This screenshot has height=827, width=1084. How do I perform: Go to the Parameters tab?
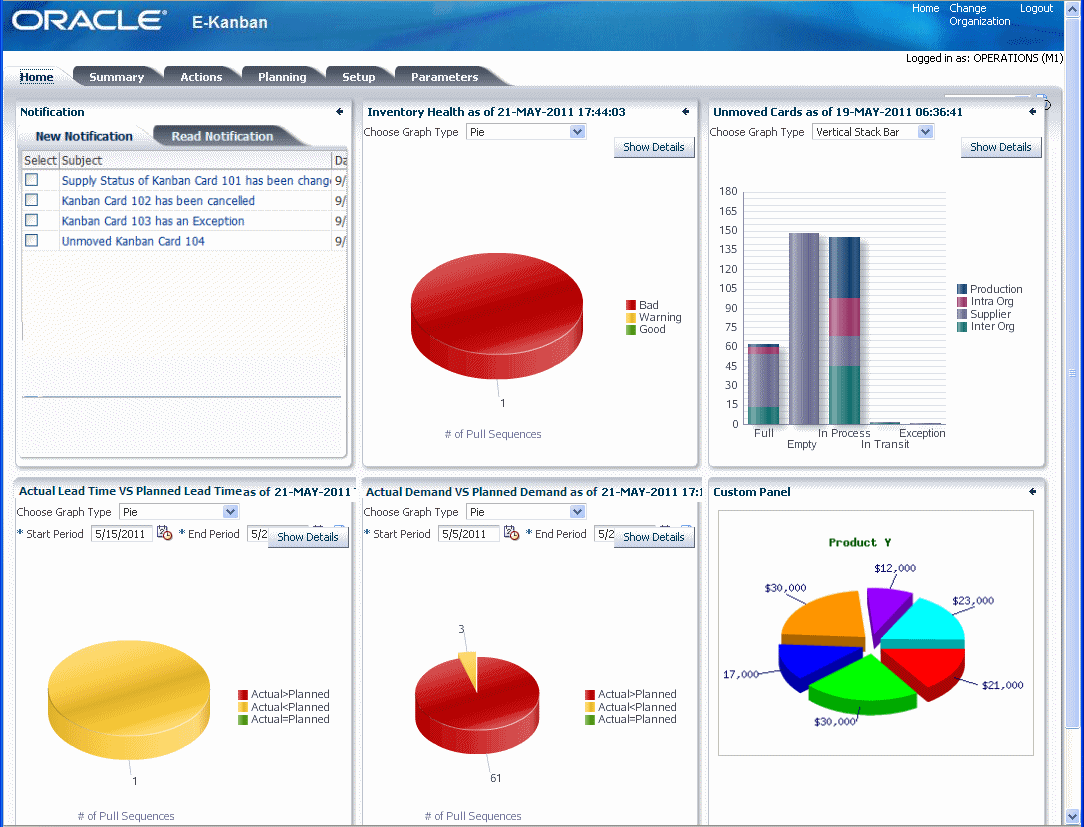pyautogui.click(x=445, y=77)
